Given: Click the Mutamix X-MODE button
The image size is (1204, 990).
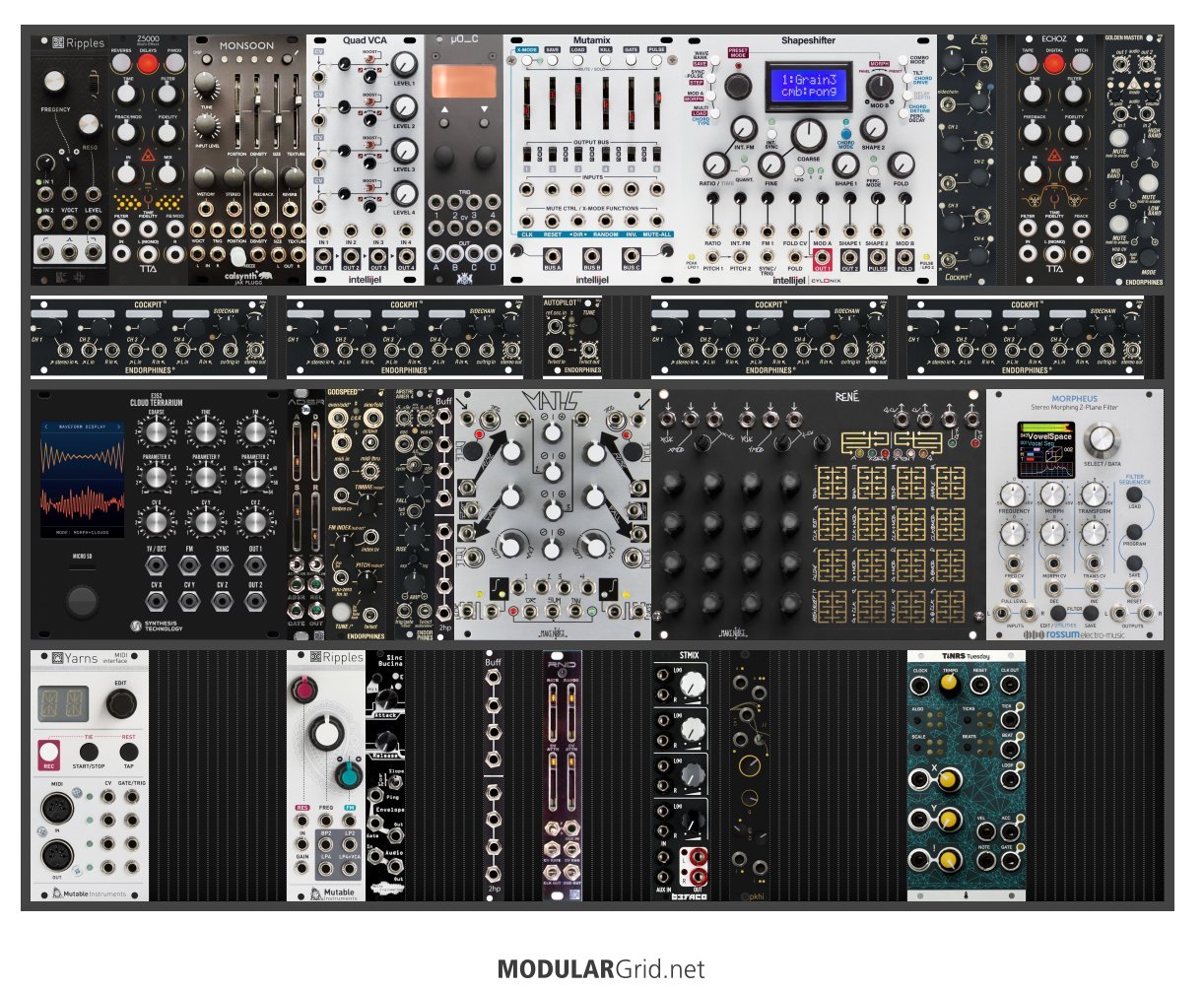Looking at the screenshot, I should point(527,61).
